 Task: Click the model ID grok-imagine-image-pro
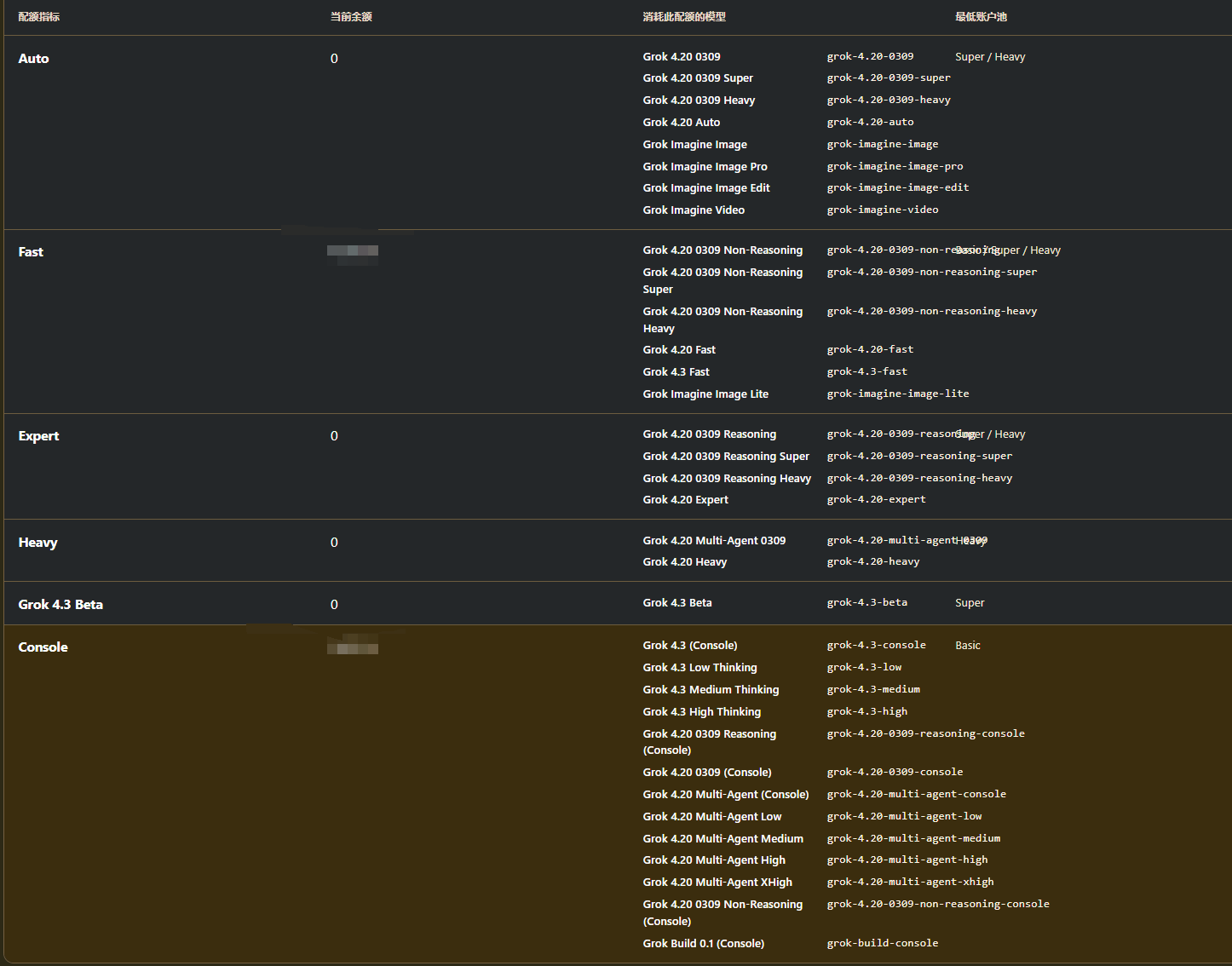[x=895, y=166]
